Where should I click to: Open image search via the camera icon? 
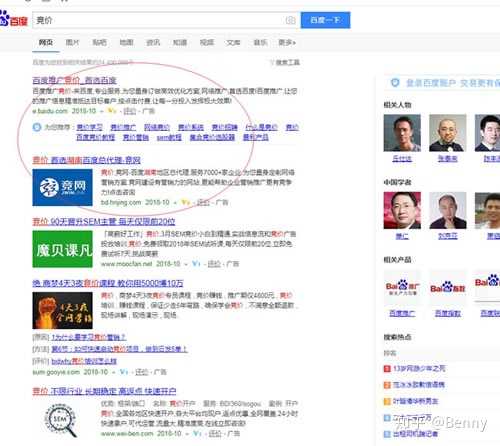click(290, 20)
